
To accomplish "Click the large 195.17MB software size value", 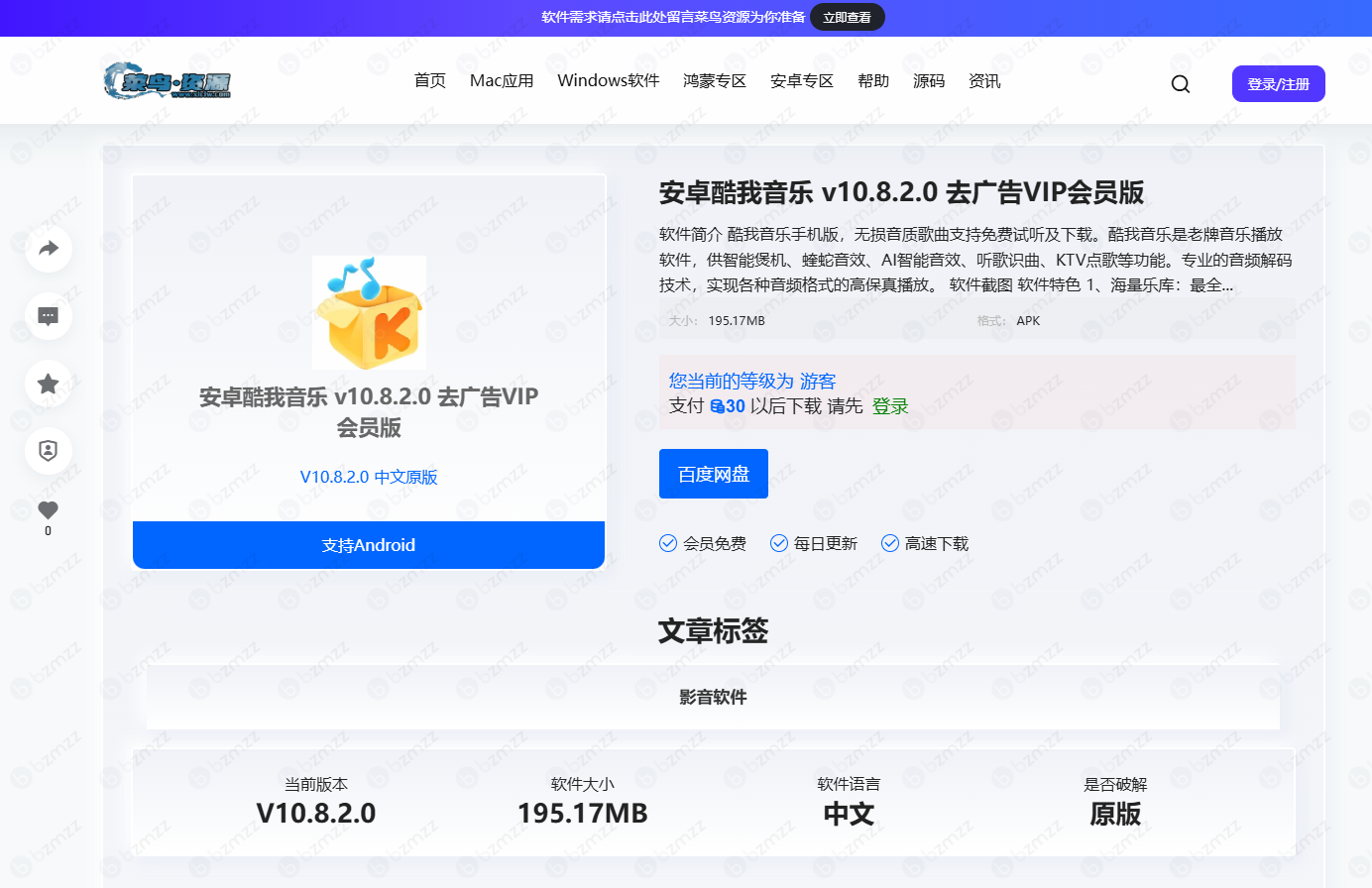I will point(583,814).
